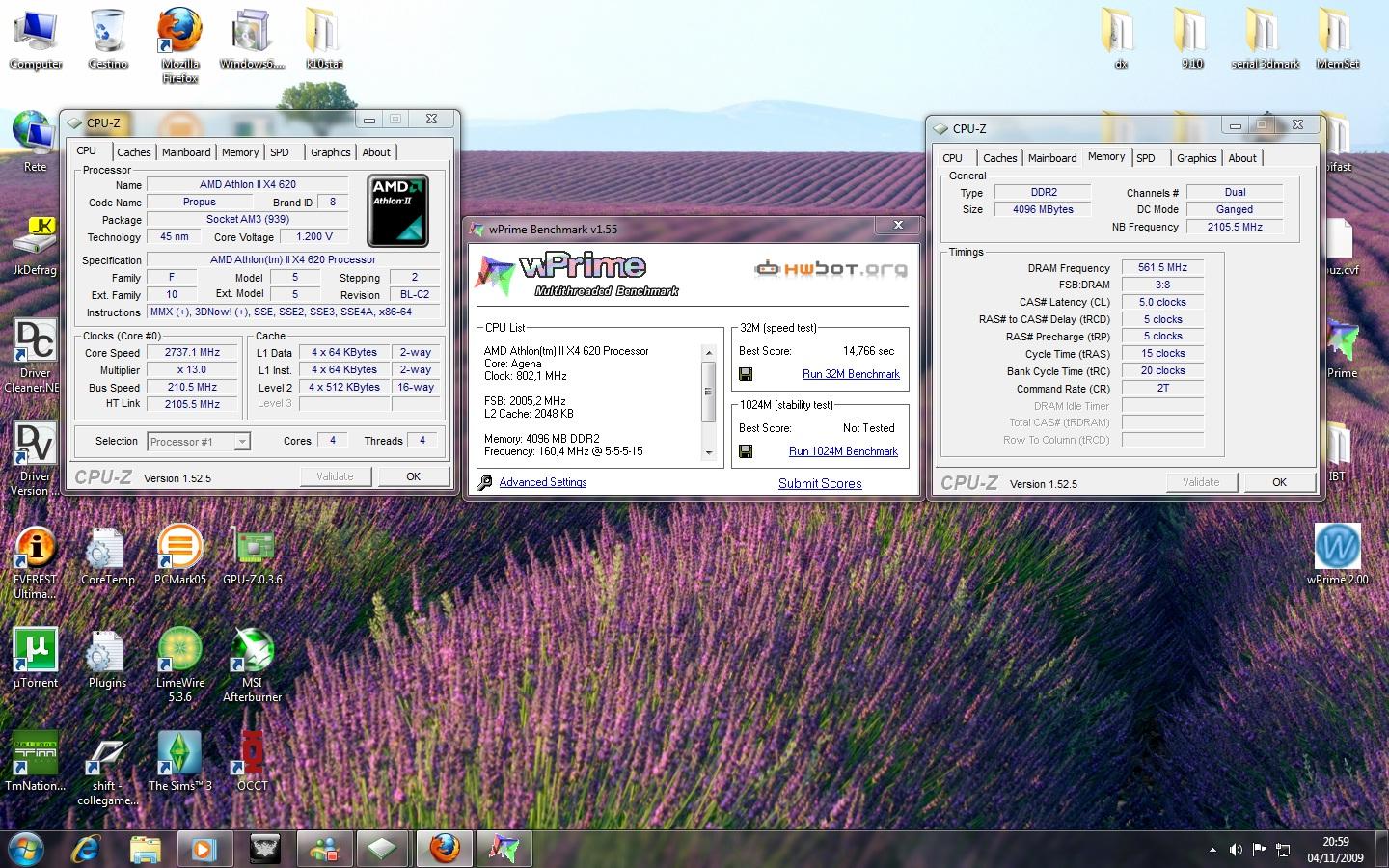Save 1024M benchmark score floppy icon
The width and height of the screenshot is (1389, 868).
pos(746,451)
